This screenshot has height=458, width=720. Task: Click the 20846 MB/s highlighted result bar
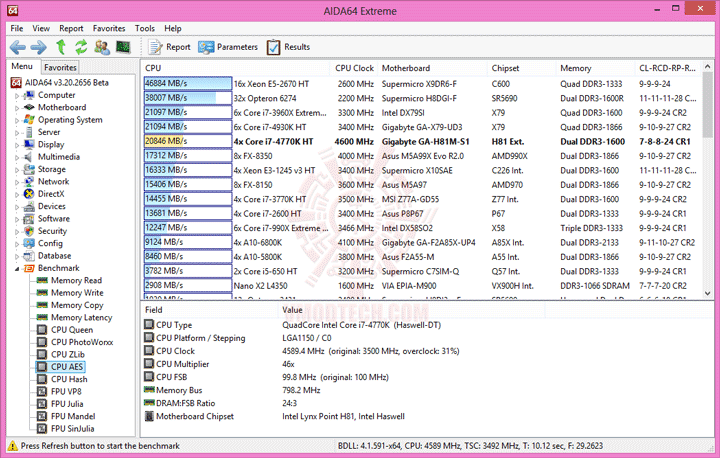click(188, 141)
